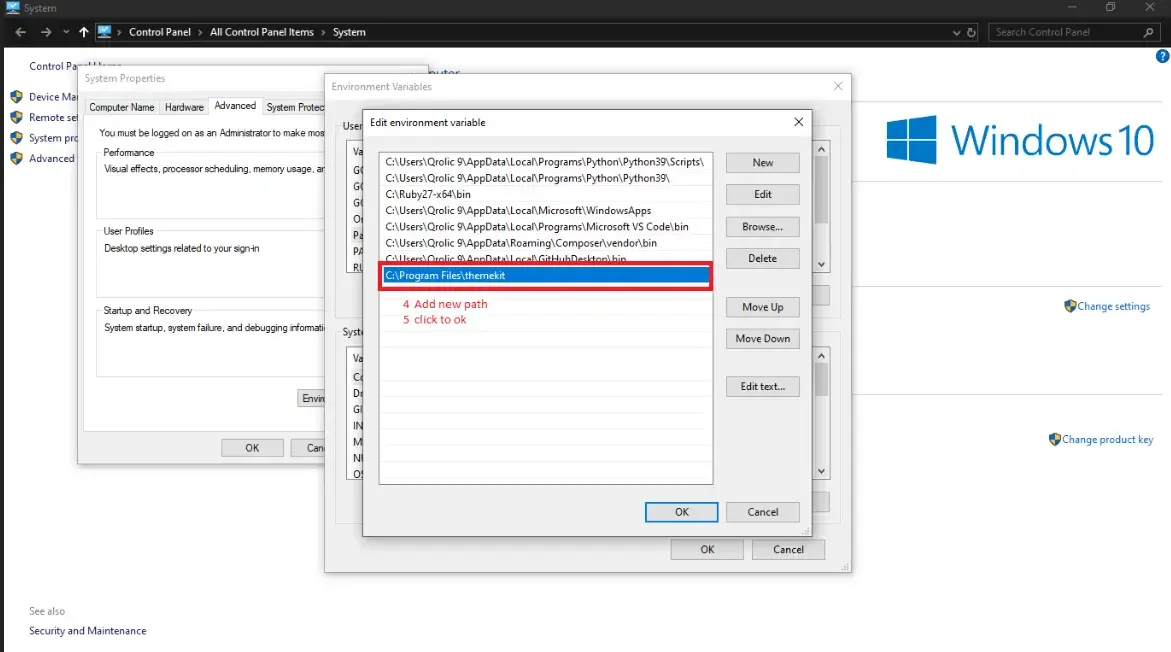
Task: Expand the recent locations dropdown chevron
Action: pos(66,32)
